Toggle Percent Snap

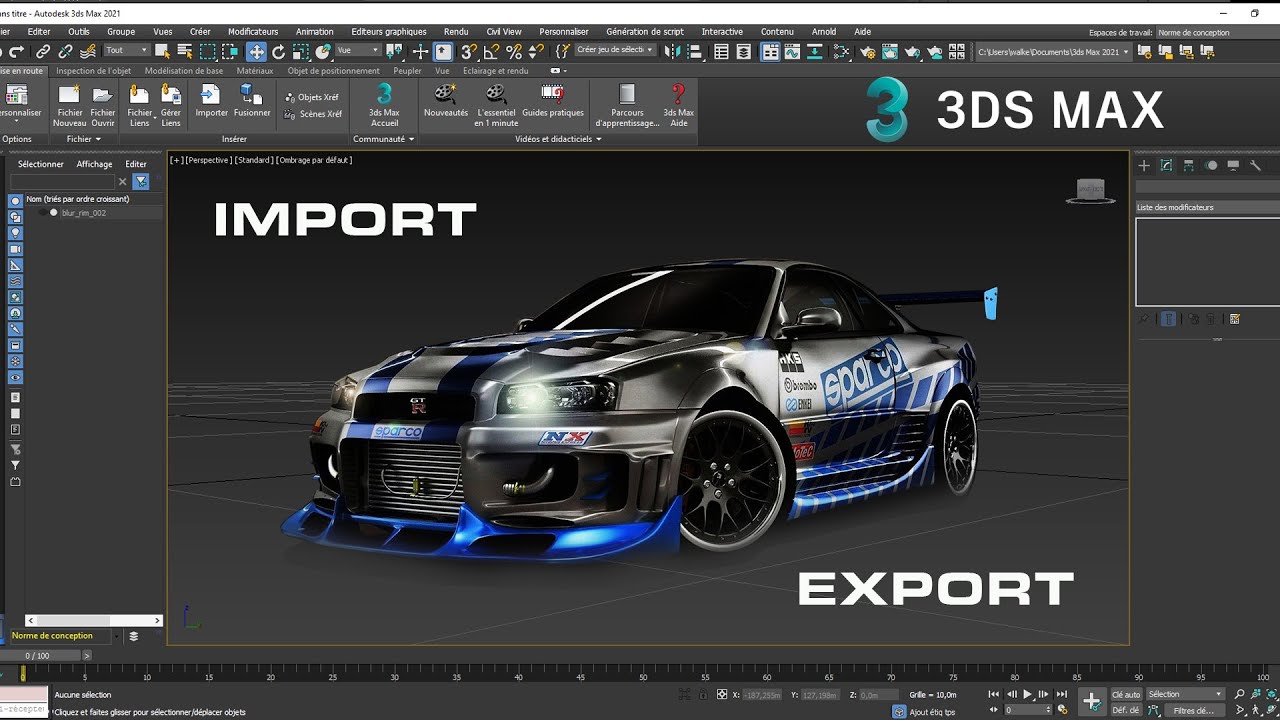514,51
